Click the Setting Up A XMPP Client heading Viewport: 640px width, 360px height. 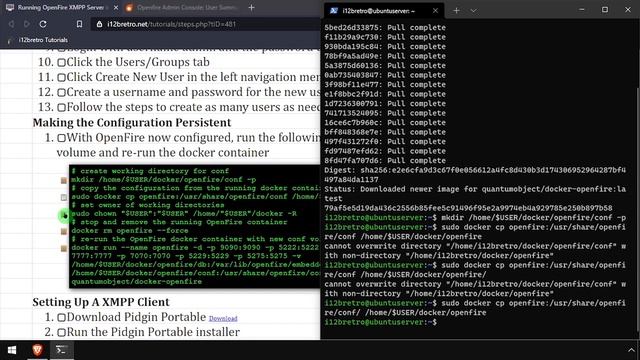pyautogui.click(x=101, y=302)
